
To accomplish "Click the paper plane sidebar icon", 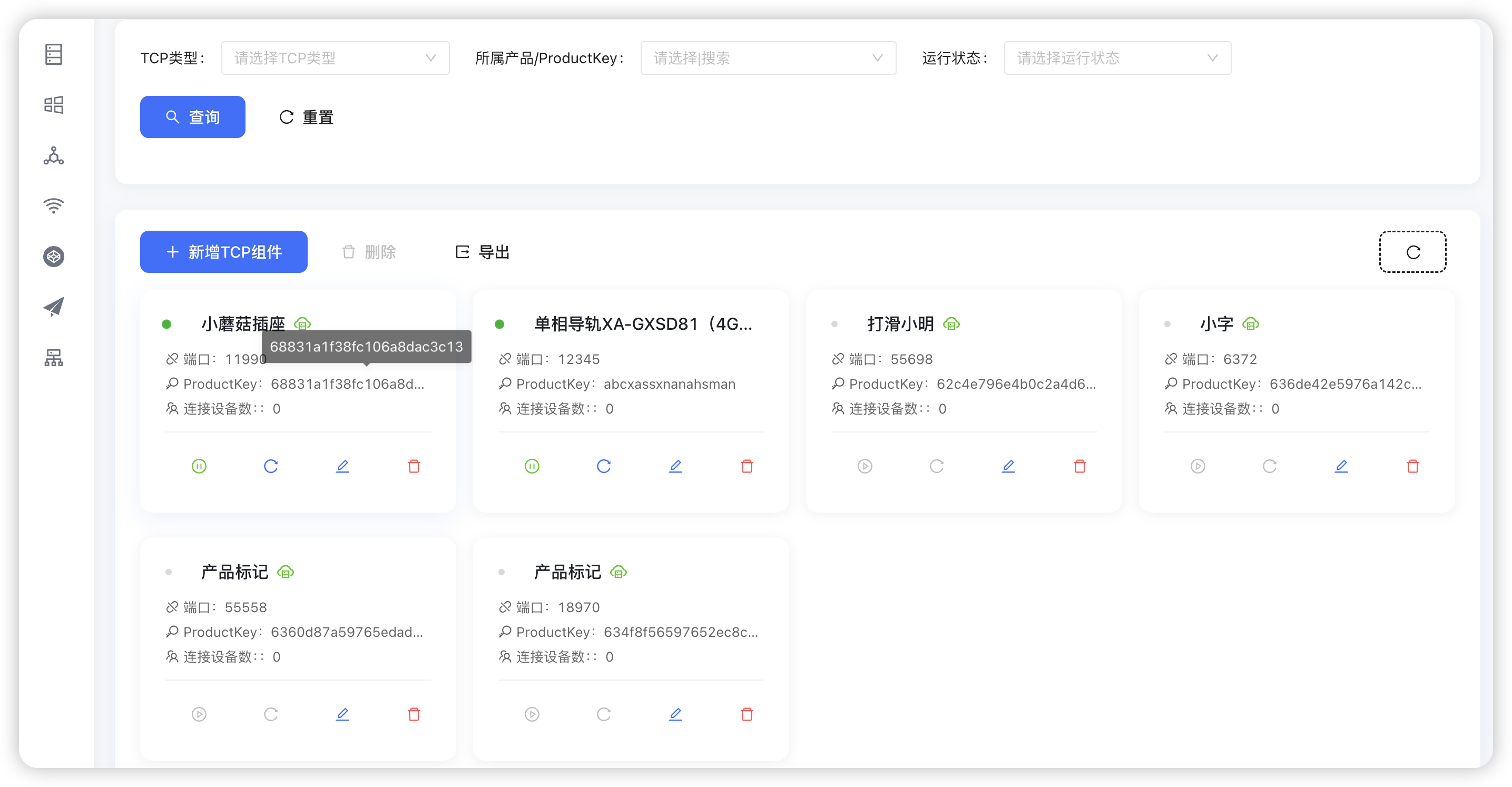I will pos(53,307).
